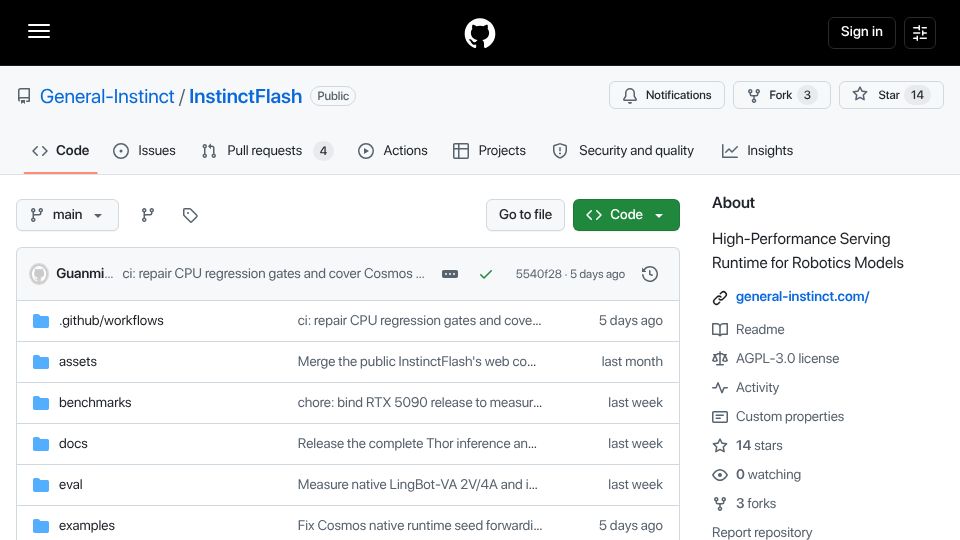
Task: Open the .github/workflows folder
Action: [111, 321]
